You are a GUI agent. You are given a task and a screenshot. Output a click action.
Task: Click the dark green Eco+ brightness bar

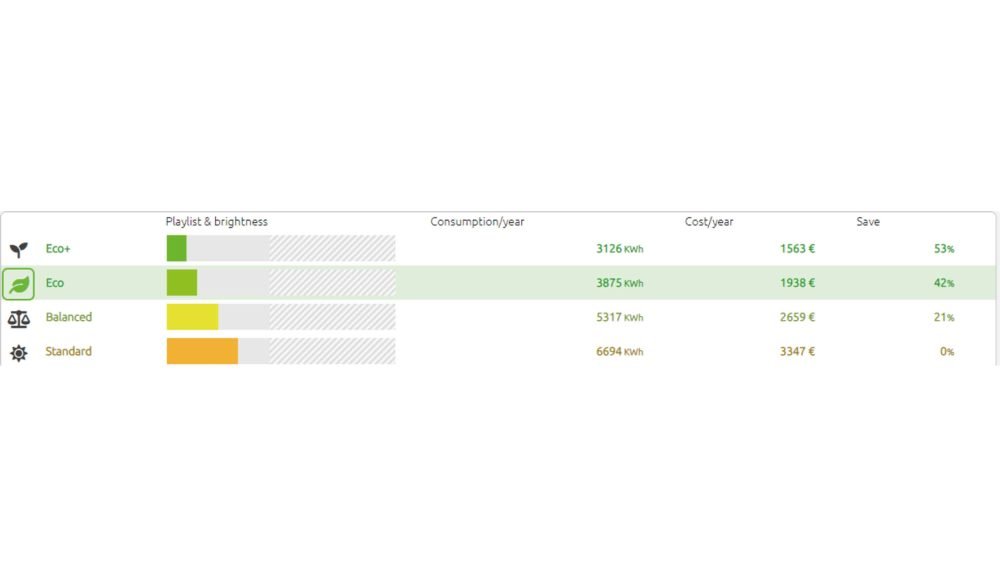pos(176,249)
